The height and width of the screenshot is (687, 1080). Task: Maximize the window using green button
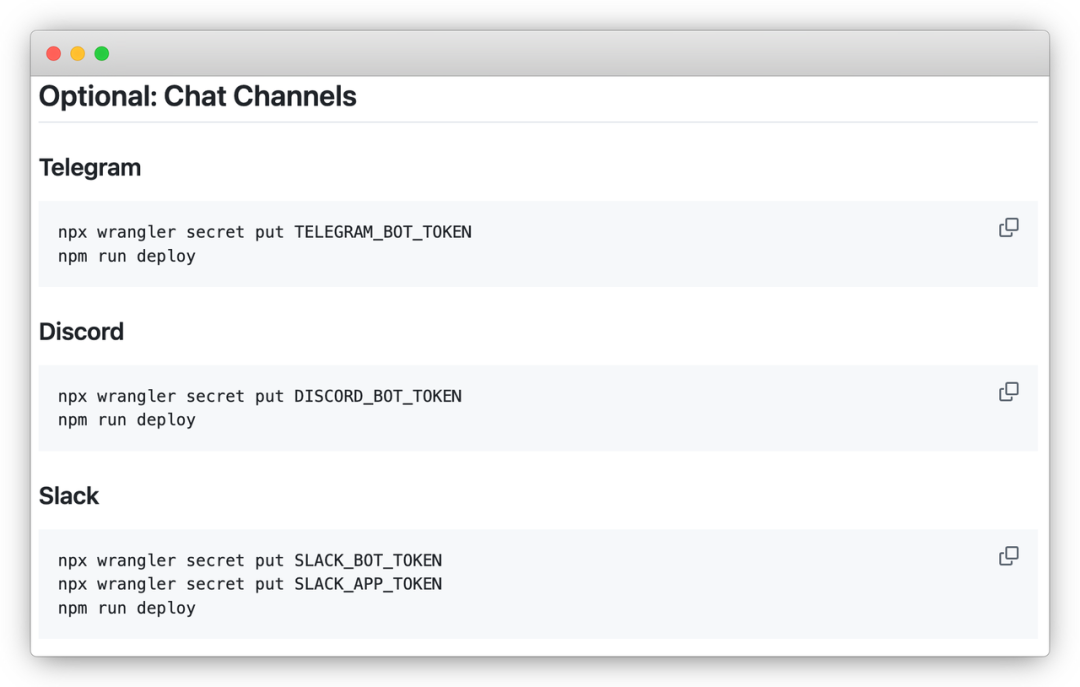tap(102, 54)
